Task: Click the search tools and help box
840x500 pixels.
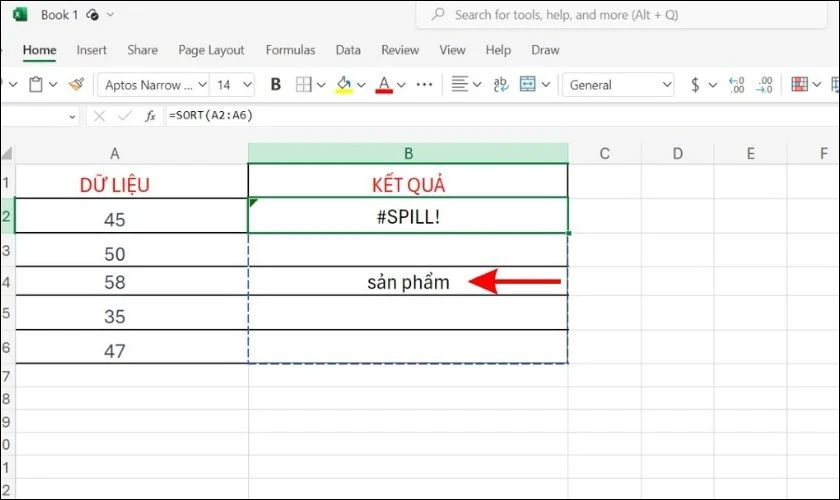Action: (x=621, y=15)
